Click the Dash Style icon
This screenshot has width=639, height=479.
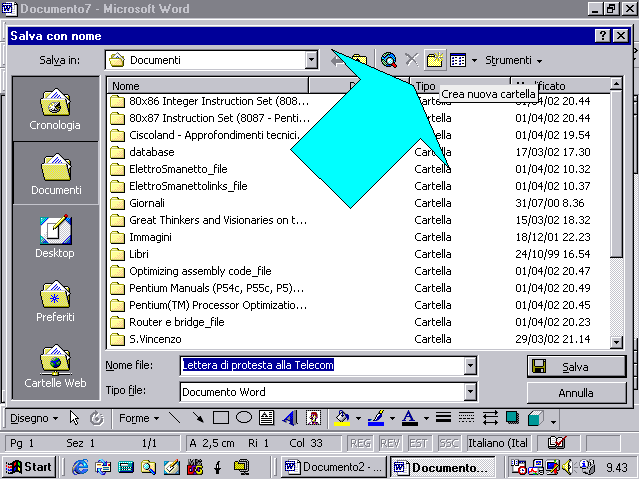466,418
